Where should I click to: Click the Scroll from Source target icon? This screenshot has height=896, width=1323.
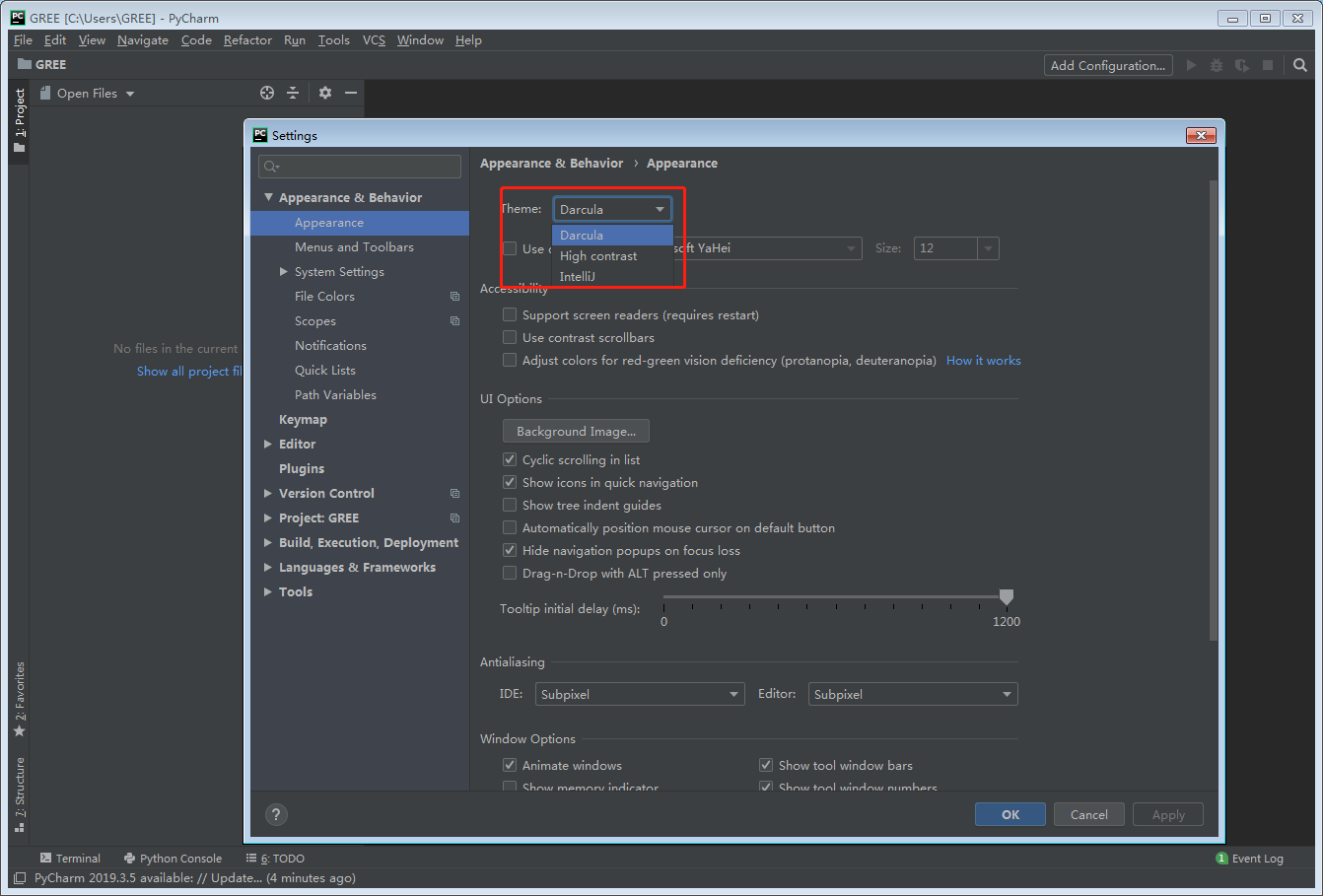[x=267, y=93]
